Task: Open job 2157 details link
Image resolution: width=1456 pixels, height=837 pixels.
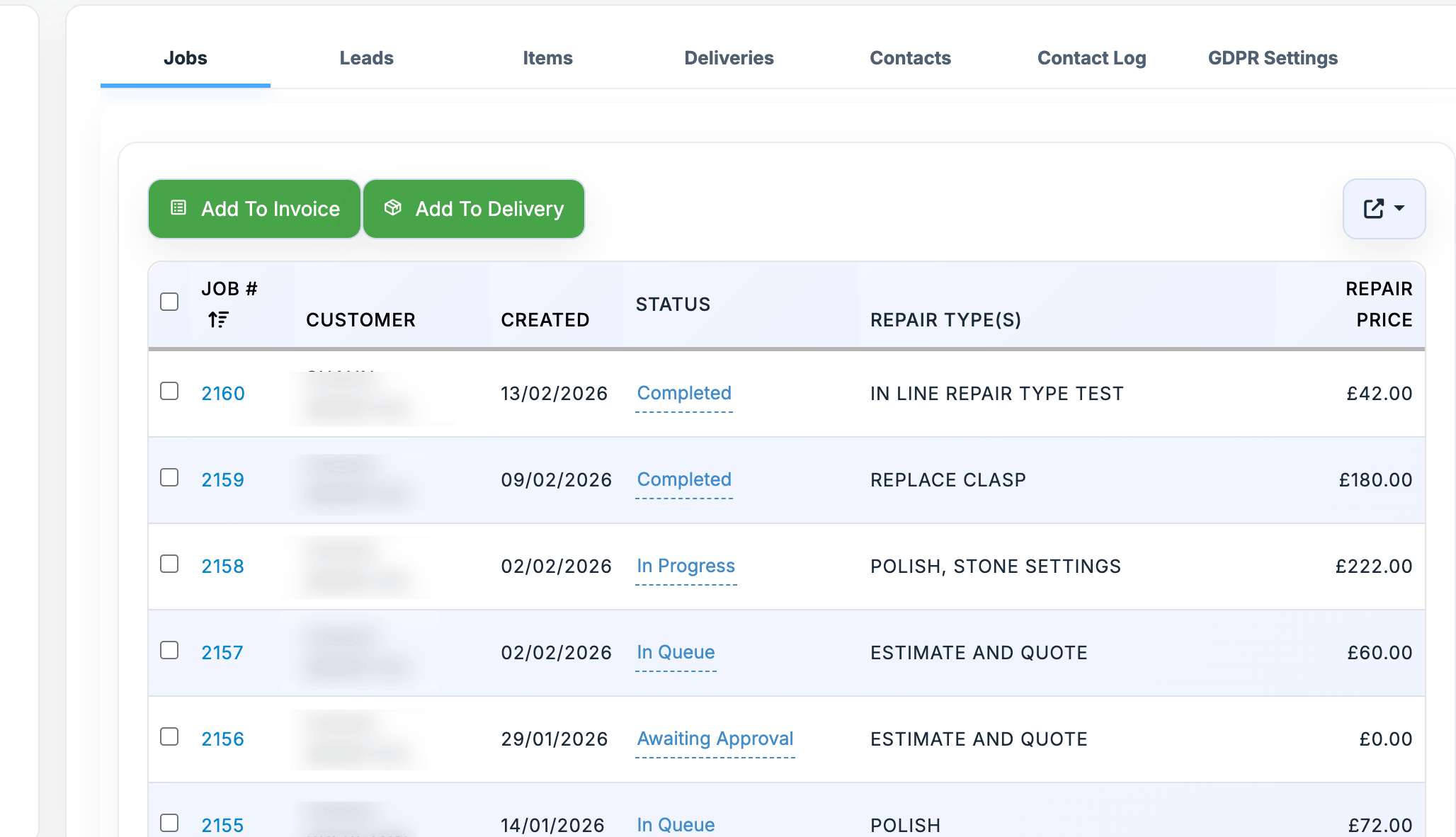Action: [222, 653]
